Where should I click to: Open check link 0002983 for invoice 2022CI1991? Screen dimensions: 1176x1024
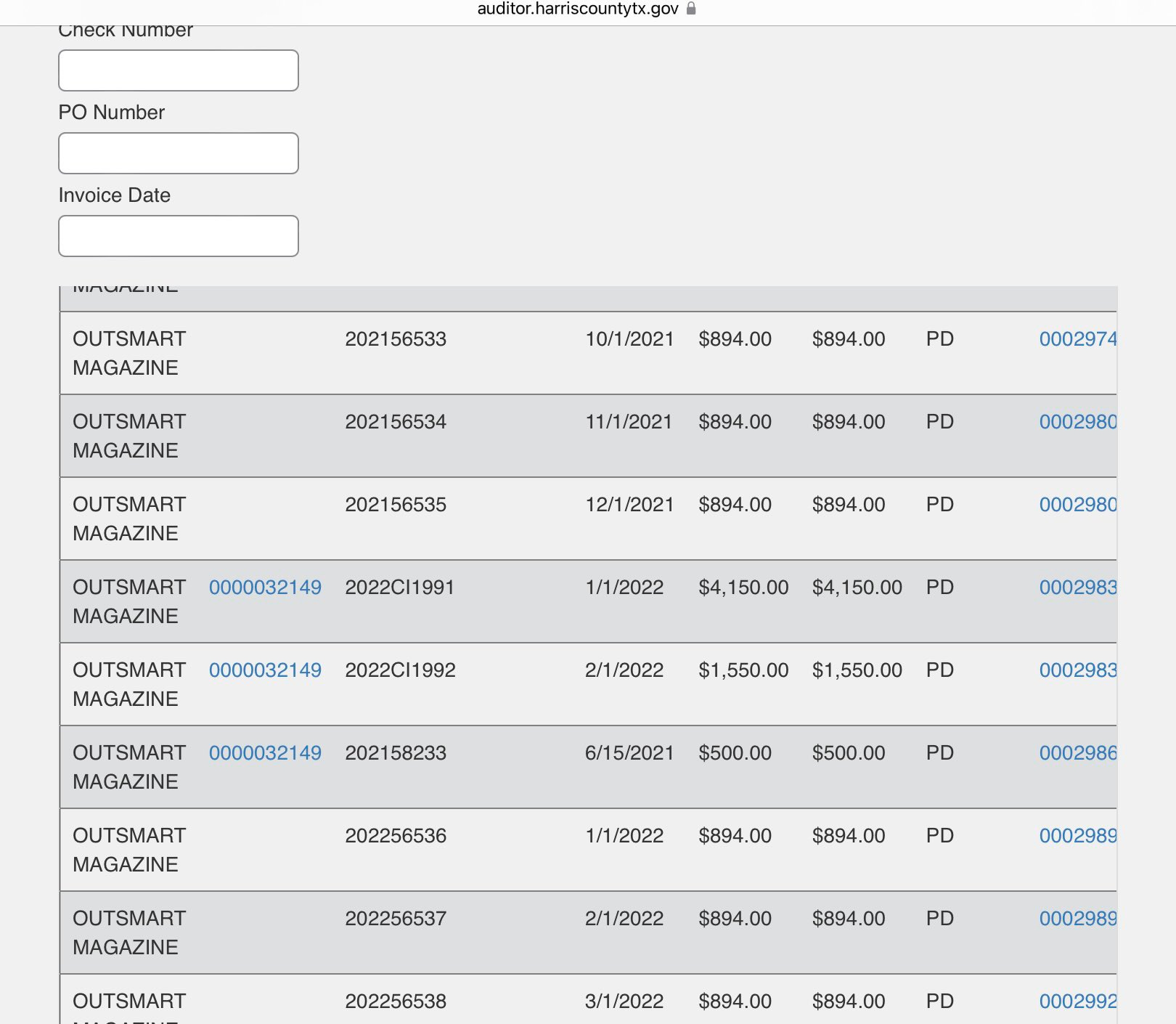1078,588
